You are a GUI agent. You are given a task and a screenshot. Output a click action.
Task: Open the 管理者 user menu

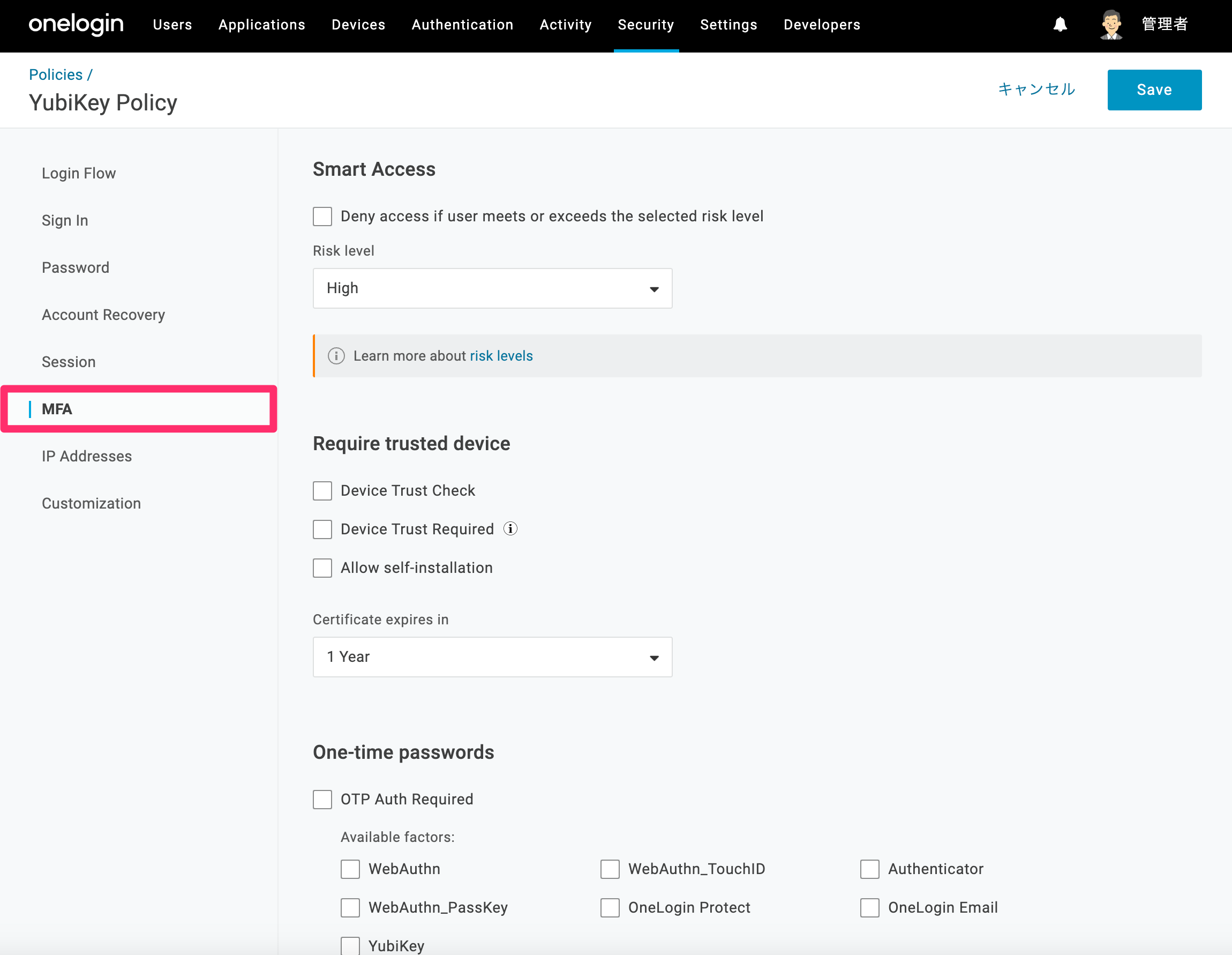[x=1165, y=24]
